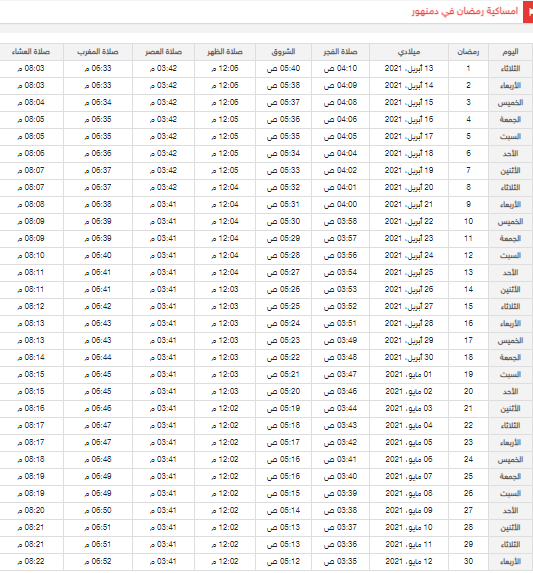Click the 12 مايو 2021 date cell

pyautogui.click(x=409, y=561)
